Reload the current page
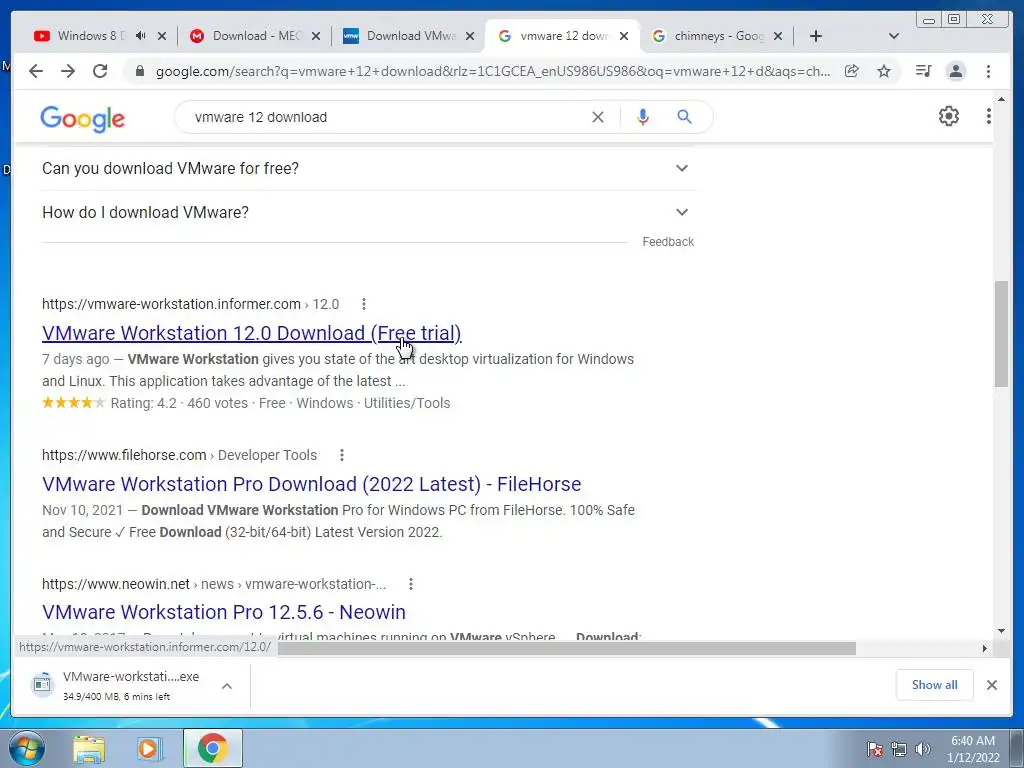This screenshot has height=768, width=1024. click(x=100, y=71)
